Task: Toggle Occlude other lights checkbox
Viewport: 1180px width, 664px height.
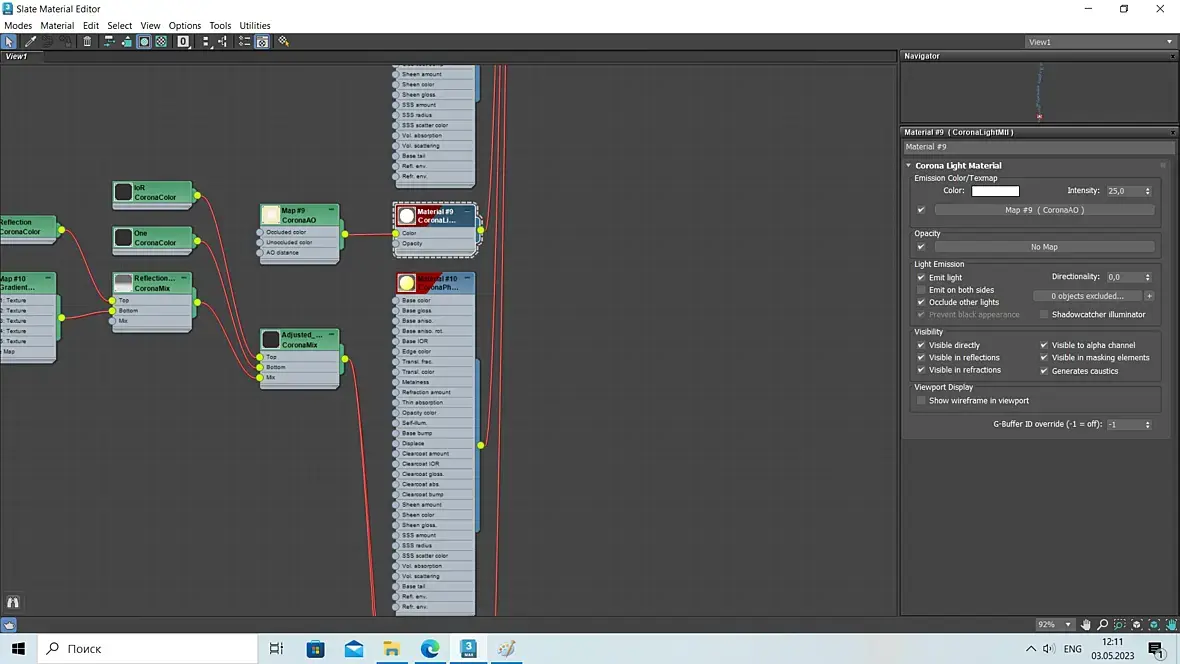Action: (921, 303)
